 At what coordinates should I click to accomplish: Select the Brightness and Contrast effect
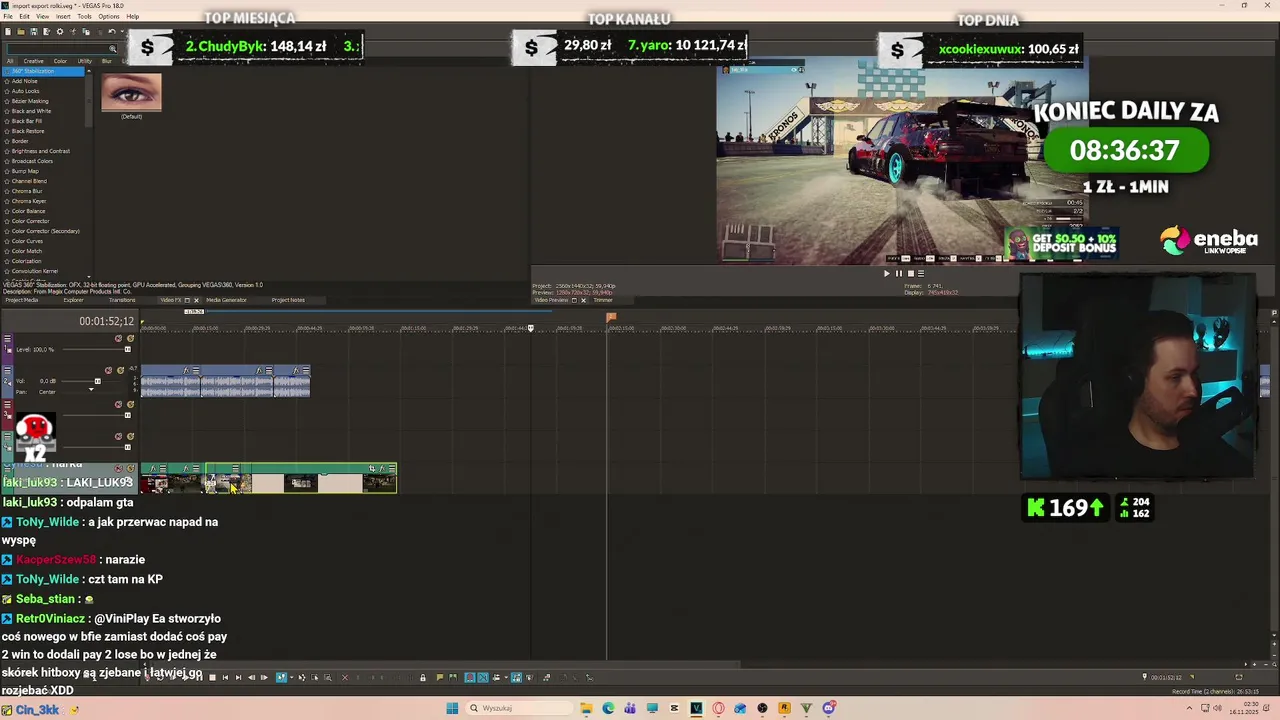click(41, 151)
